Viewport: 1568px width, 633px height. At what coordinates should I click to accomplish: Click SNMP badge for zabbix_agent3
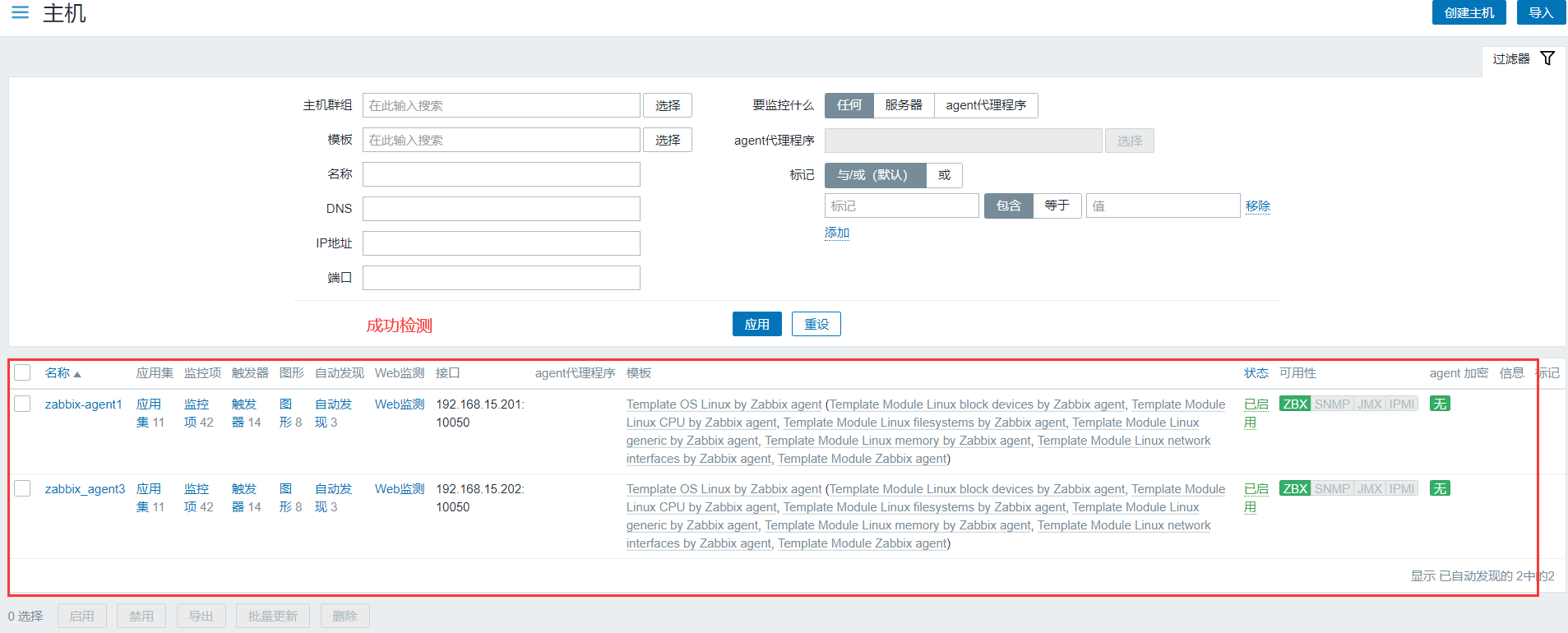click(x=1332, y=489)
